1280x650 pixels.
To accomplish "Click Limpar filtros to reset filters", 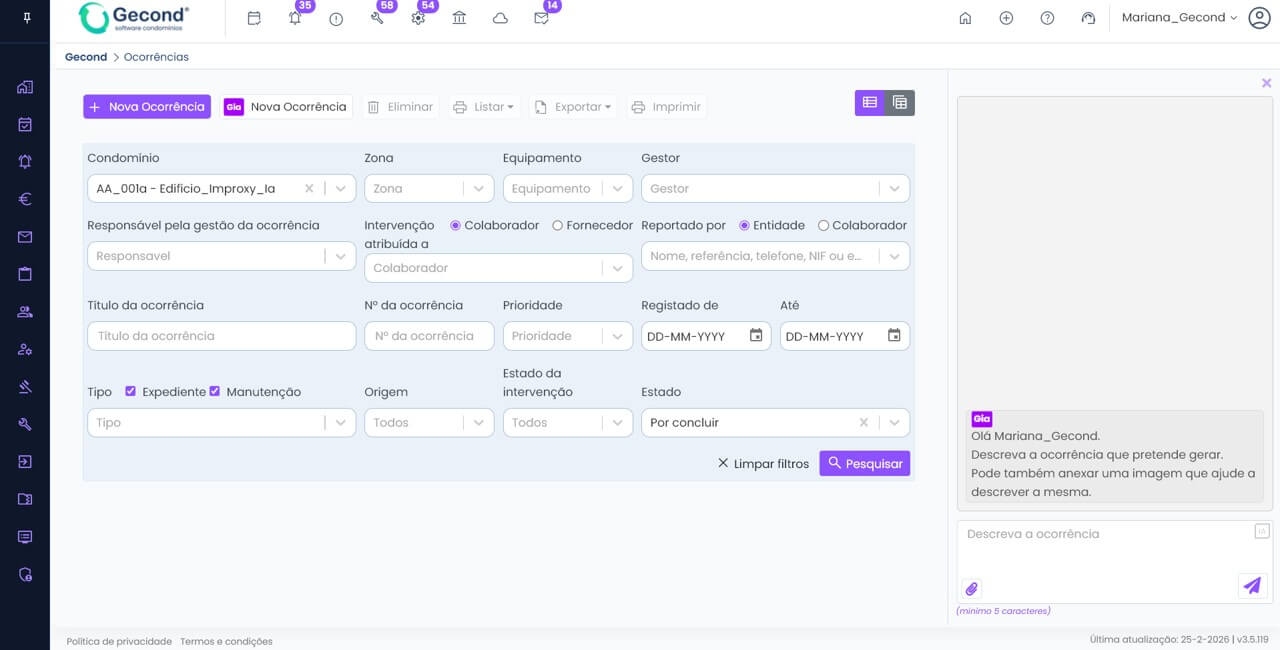I will (763, 463).
